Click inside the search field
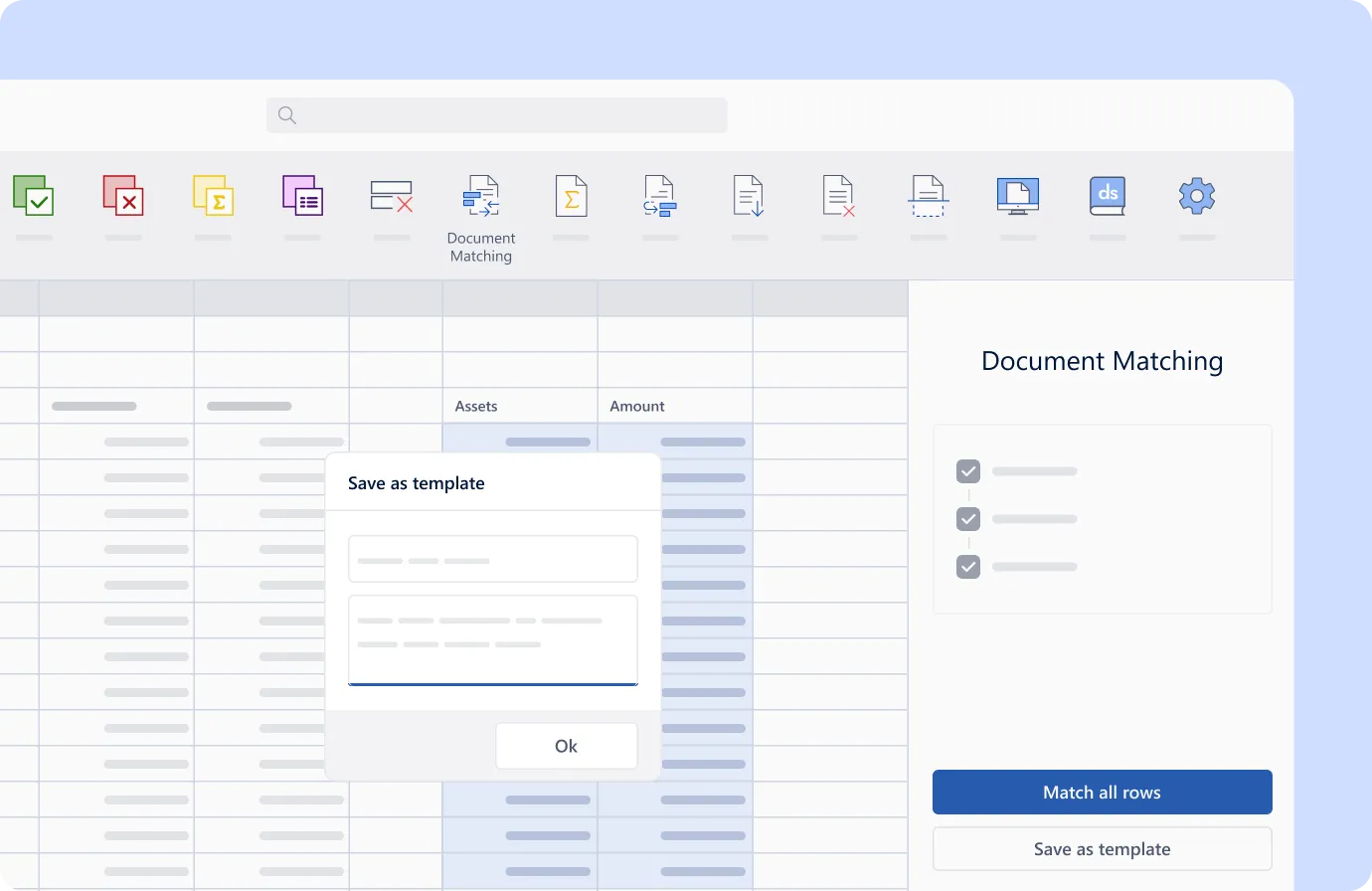 [x=495, y=114]
